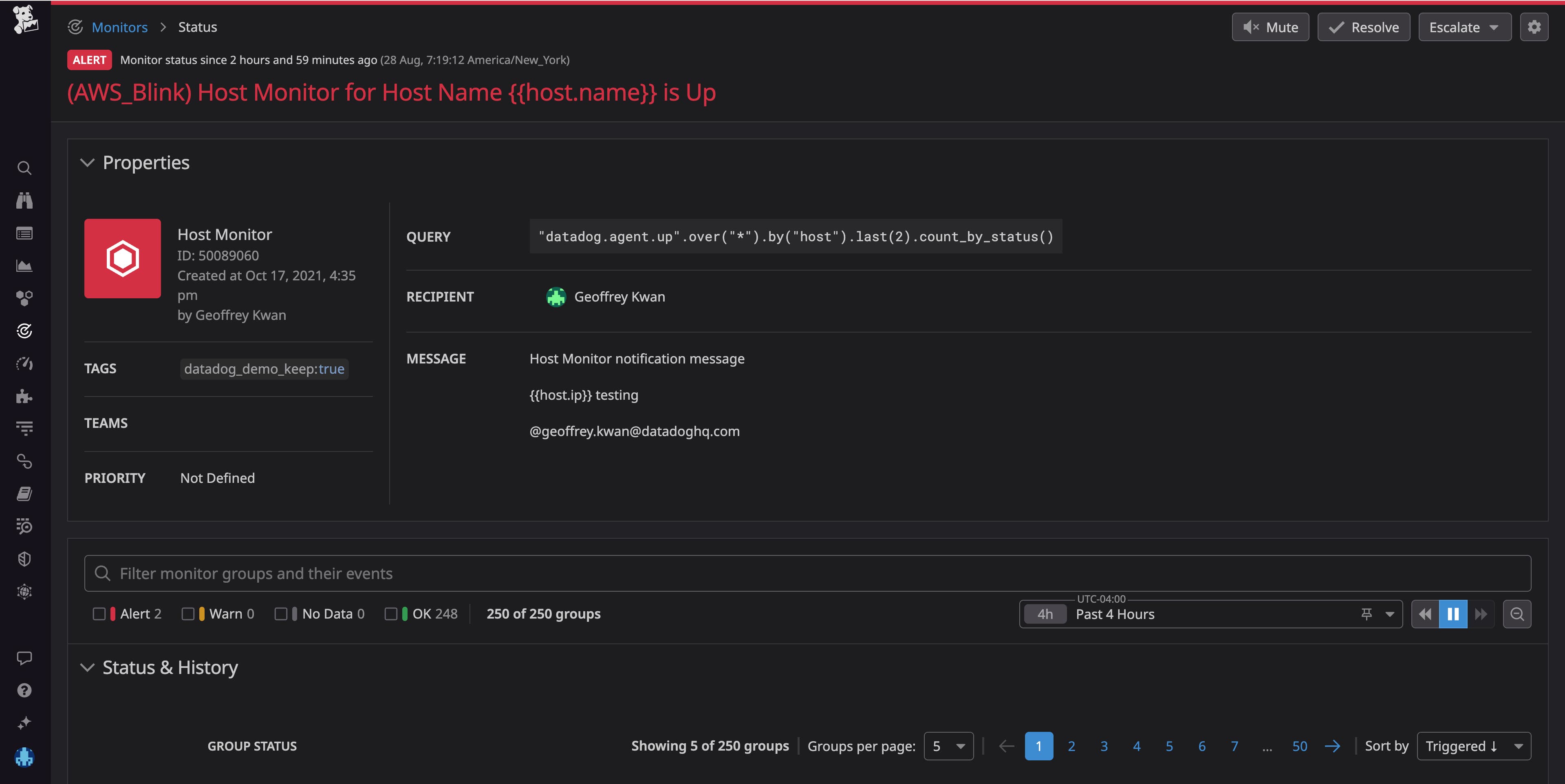Pause the live timeline playback
The image size is (1565, 784).
pyautogui.click(x=1453, y=614)
